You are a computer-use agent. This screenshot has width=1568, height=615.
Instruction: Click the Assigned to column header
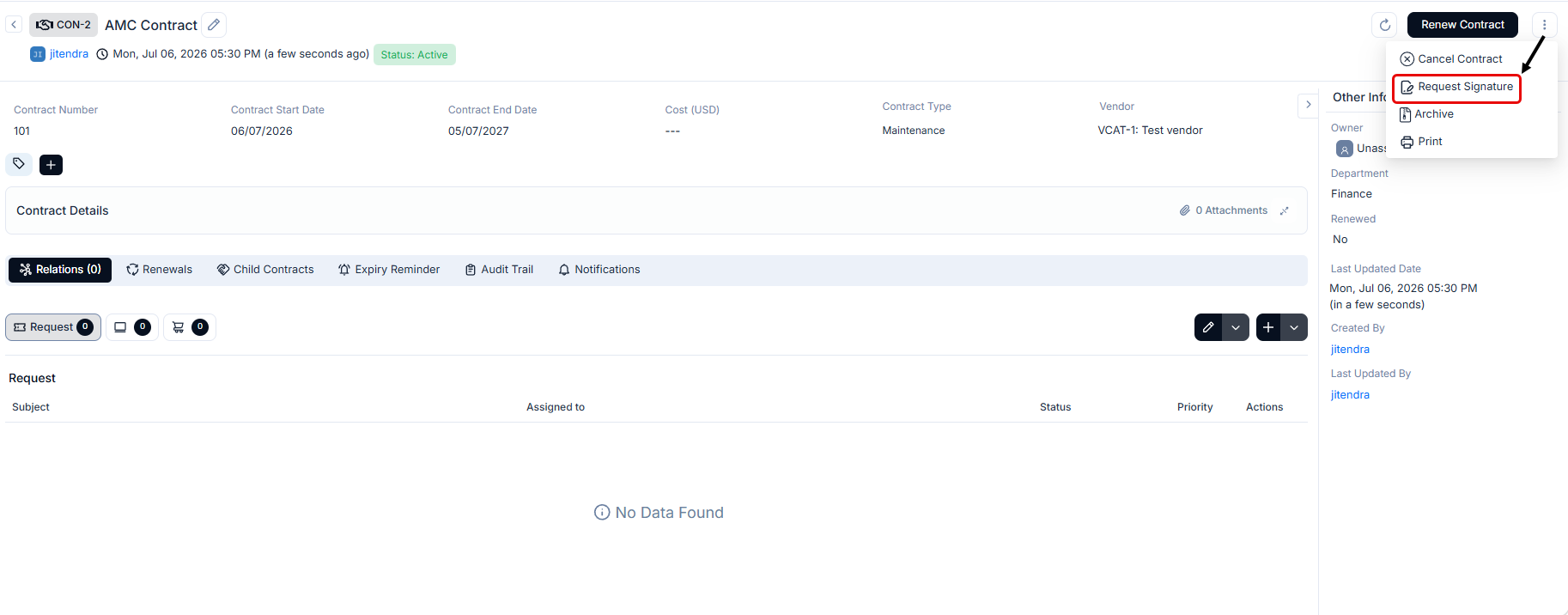tap(556, 407)
